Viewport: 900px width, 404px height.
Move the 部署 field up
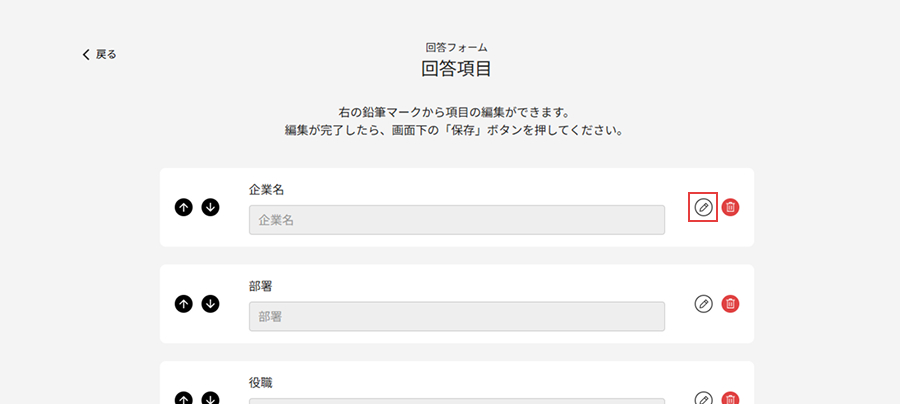pyautogui.click(x=183, y=303)
